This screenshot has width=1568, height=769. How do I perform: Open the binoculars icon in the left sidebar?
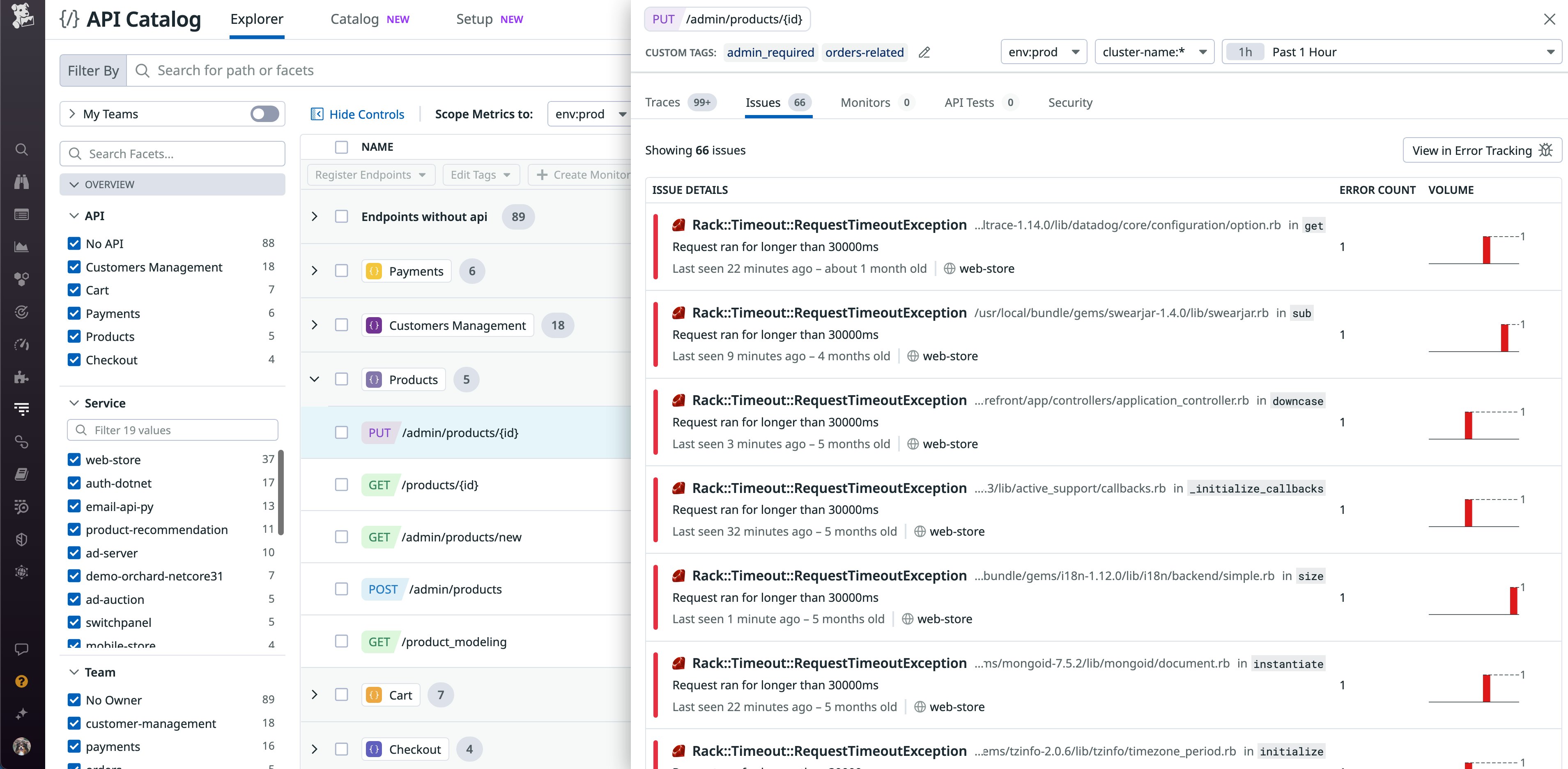[x=22, y=182]
